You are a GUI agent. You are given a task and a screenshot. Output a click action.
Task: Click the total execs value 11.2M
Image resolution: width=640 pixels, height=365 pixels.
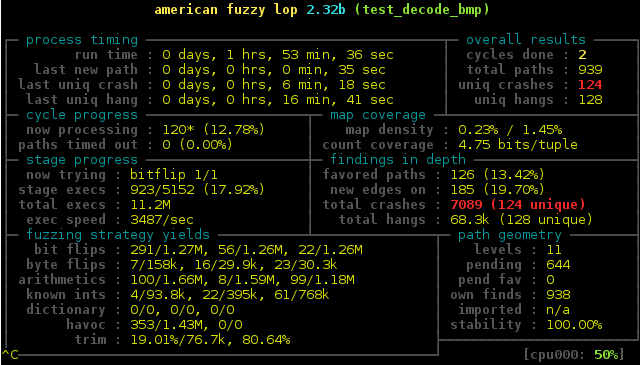(150, 205)
